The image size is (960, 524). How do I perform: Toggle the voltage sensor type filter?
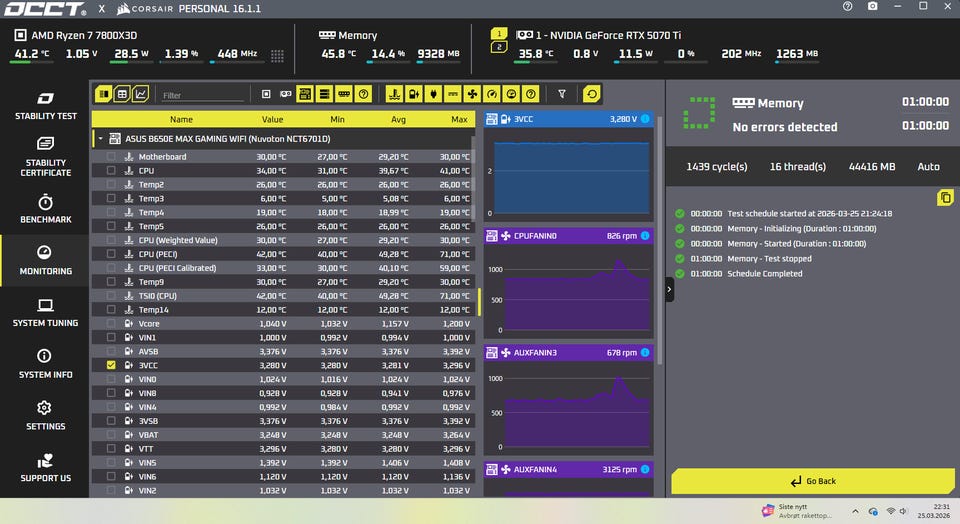pyautogui.click(x=414, y=94)
